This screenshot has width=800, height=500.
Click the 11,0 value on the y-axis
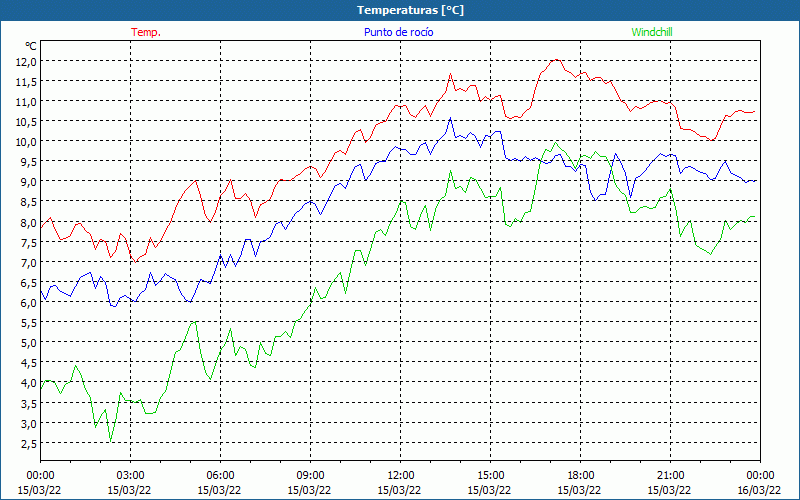click(27, 102)
